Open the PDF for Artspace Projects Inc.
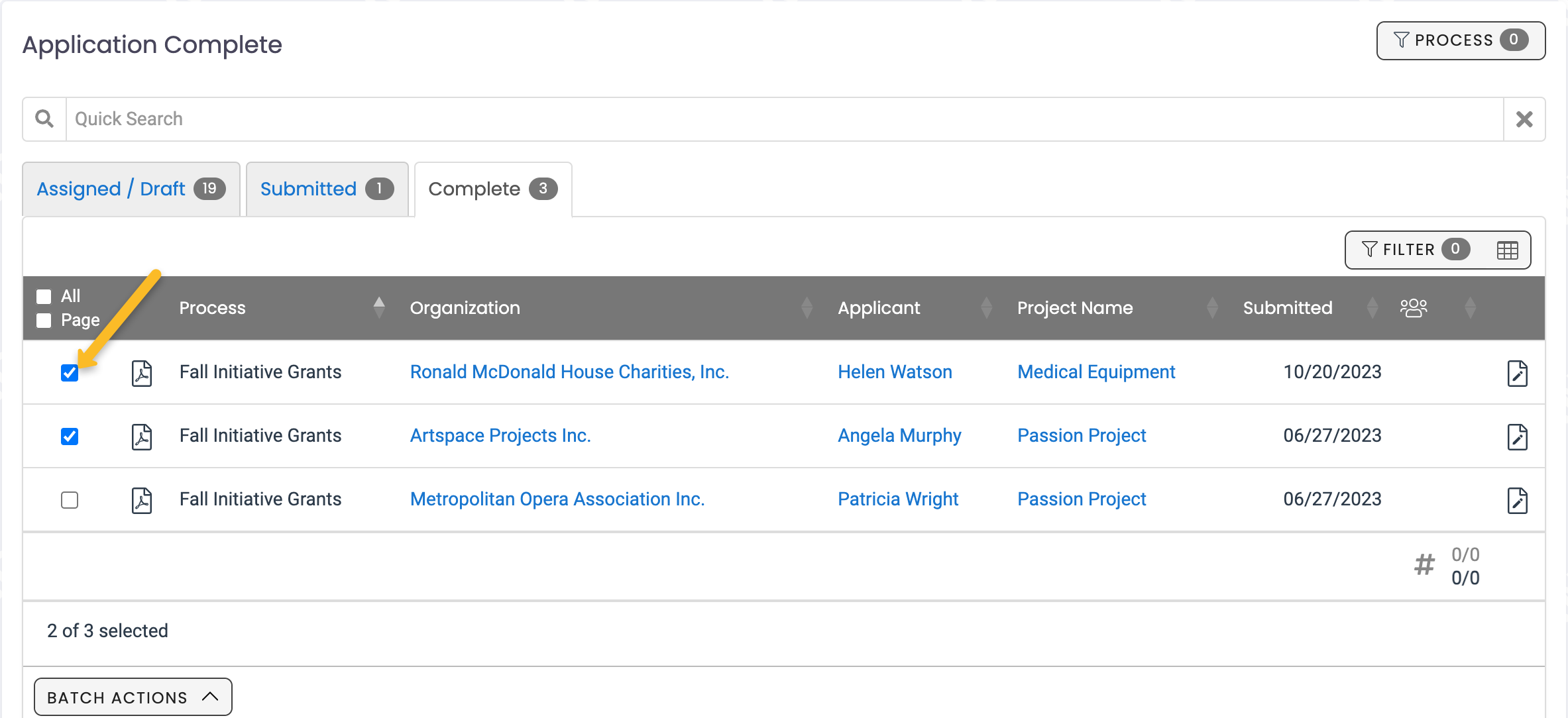The image size is (1568, 718). point(142,436)
